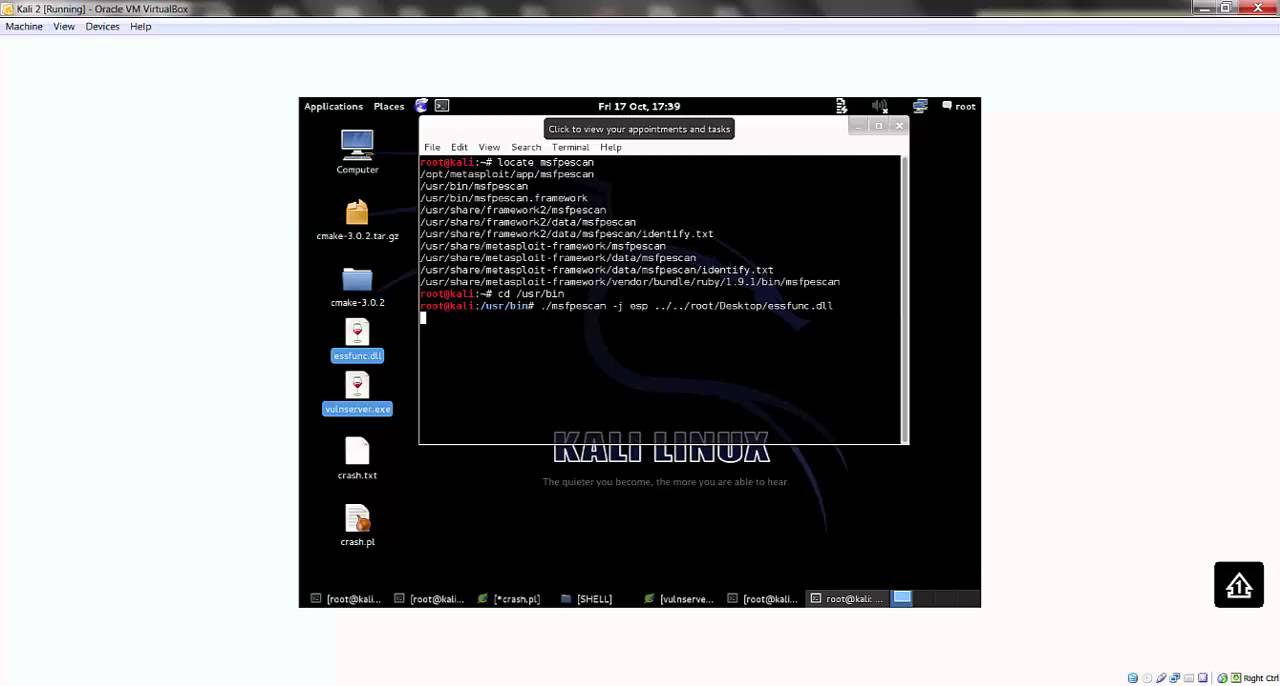Viewport: 1280px width, 686px height.
Task: Switch to first root@kali taskbar window
Action: click(x=346, y=598)
